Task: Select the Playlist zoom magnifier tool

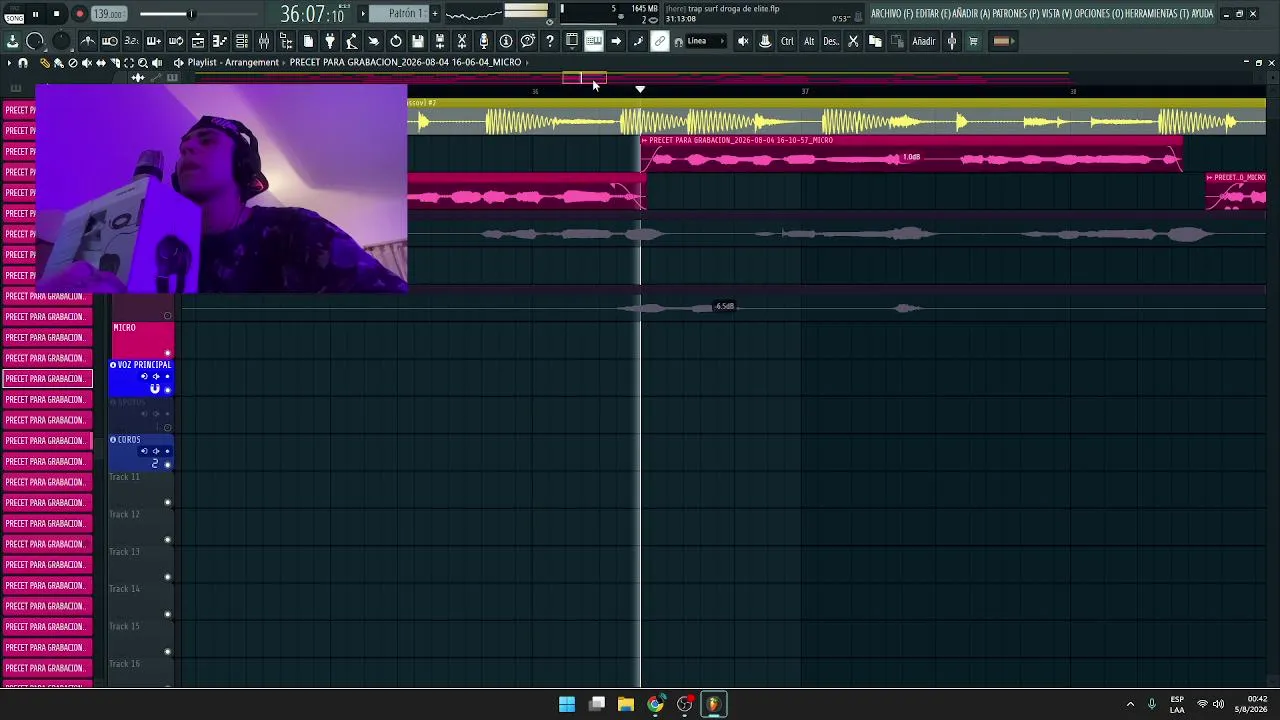Action: pyautogui.click(x=143, y=63)
